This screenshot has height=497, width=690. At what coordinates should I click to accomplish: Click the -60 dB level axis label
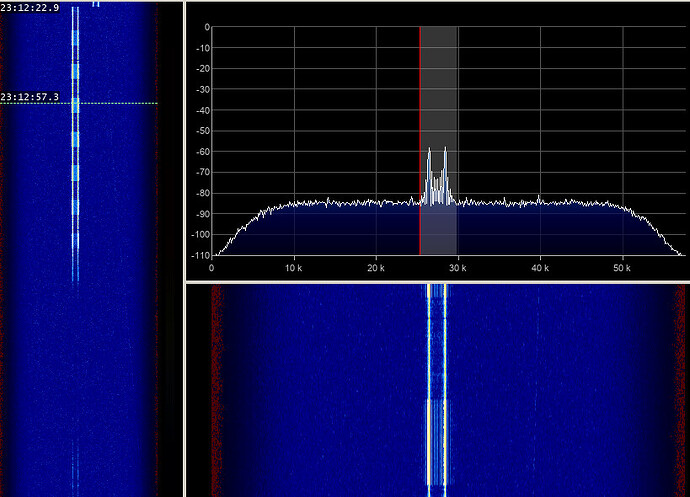coord(202,152)
